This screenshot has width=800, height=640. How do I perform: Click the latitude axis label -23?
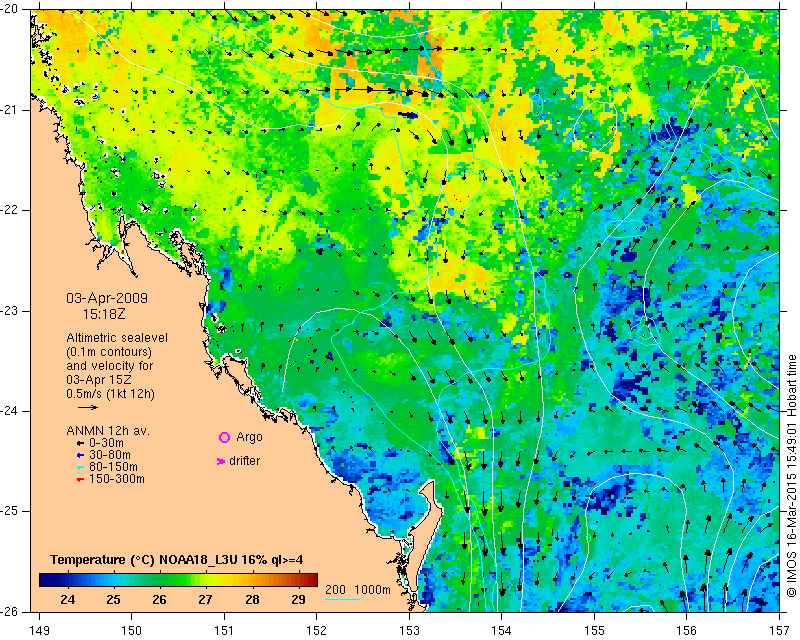(x=9, y=311)
